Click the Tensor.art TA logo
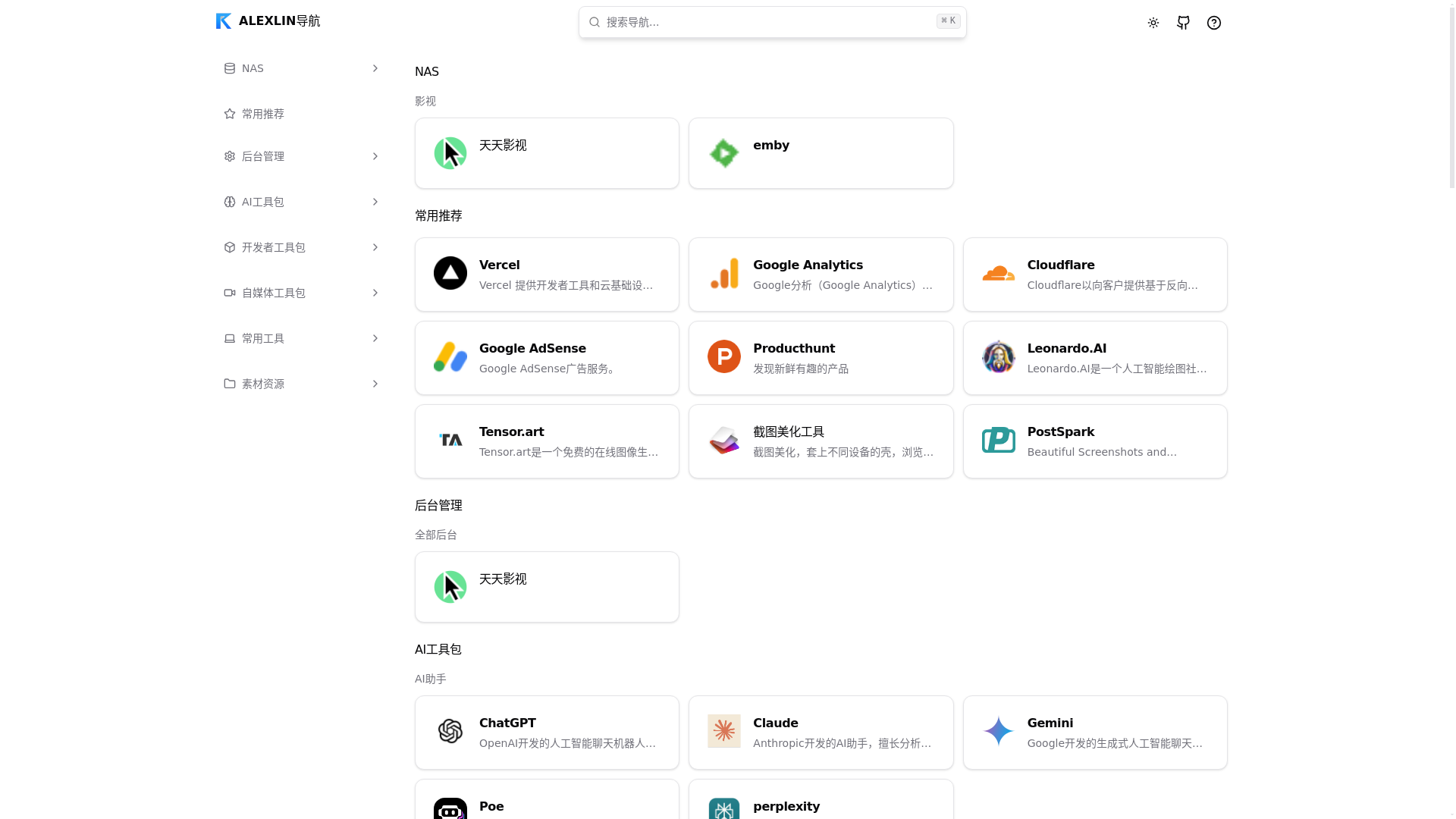The width and height of the screenshot is (1456, 819). pos(450,440)
